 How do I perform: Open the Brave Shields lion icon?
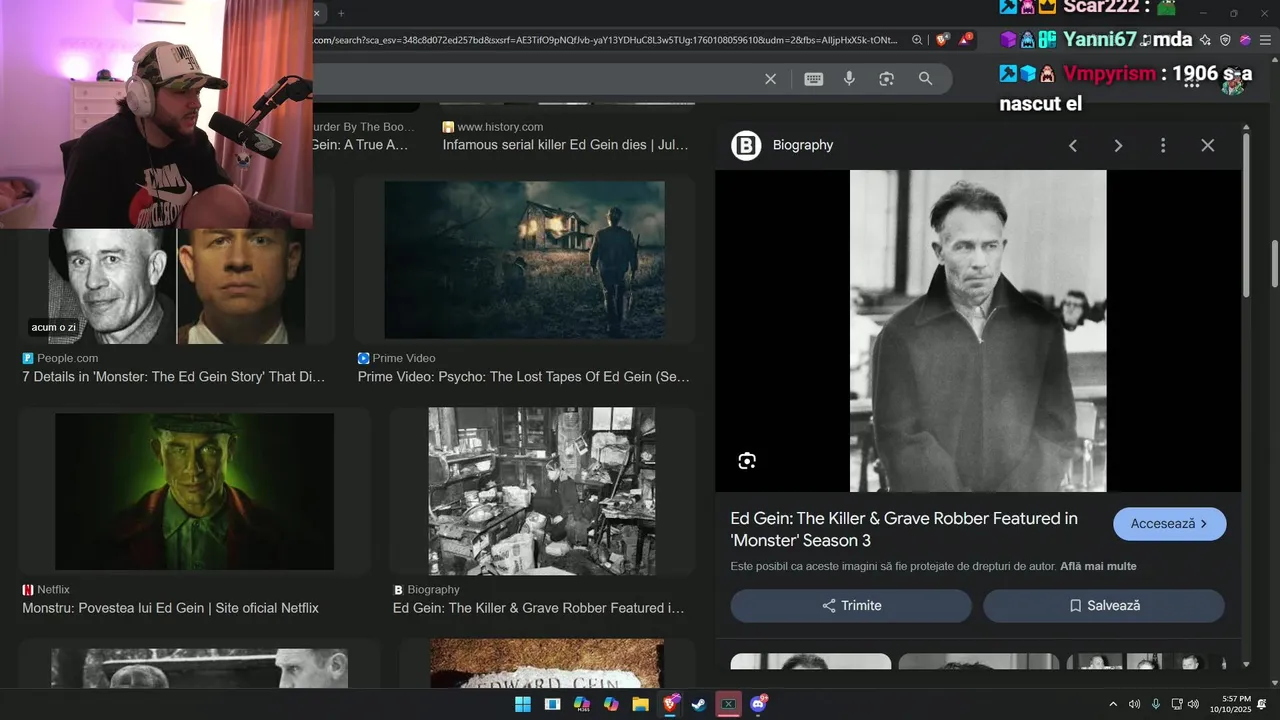tap(942, 40)
